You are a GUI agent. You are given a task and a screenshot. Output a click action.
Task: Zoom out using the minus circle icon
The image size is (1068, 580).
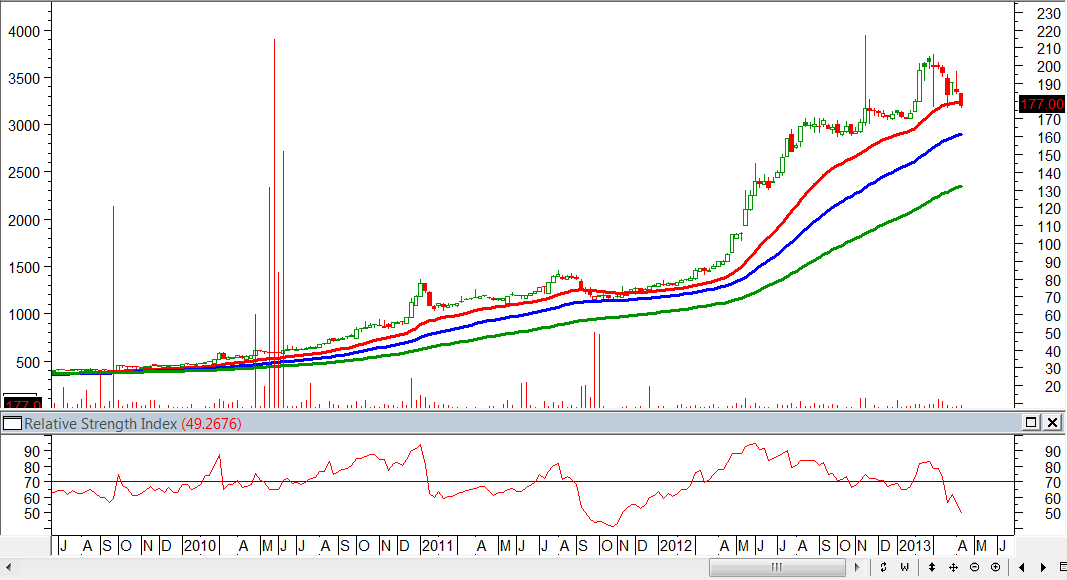pos(974,567)
